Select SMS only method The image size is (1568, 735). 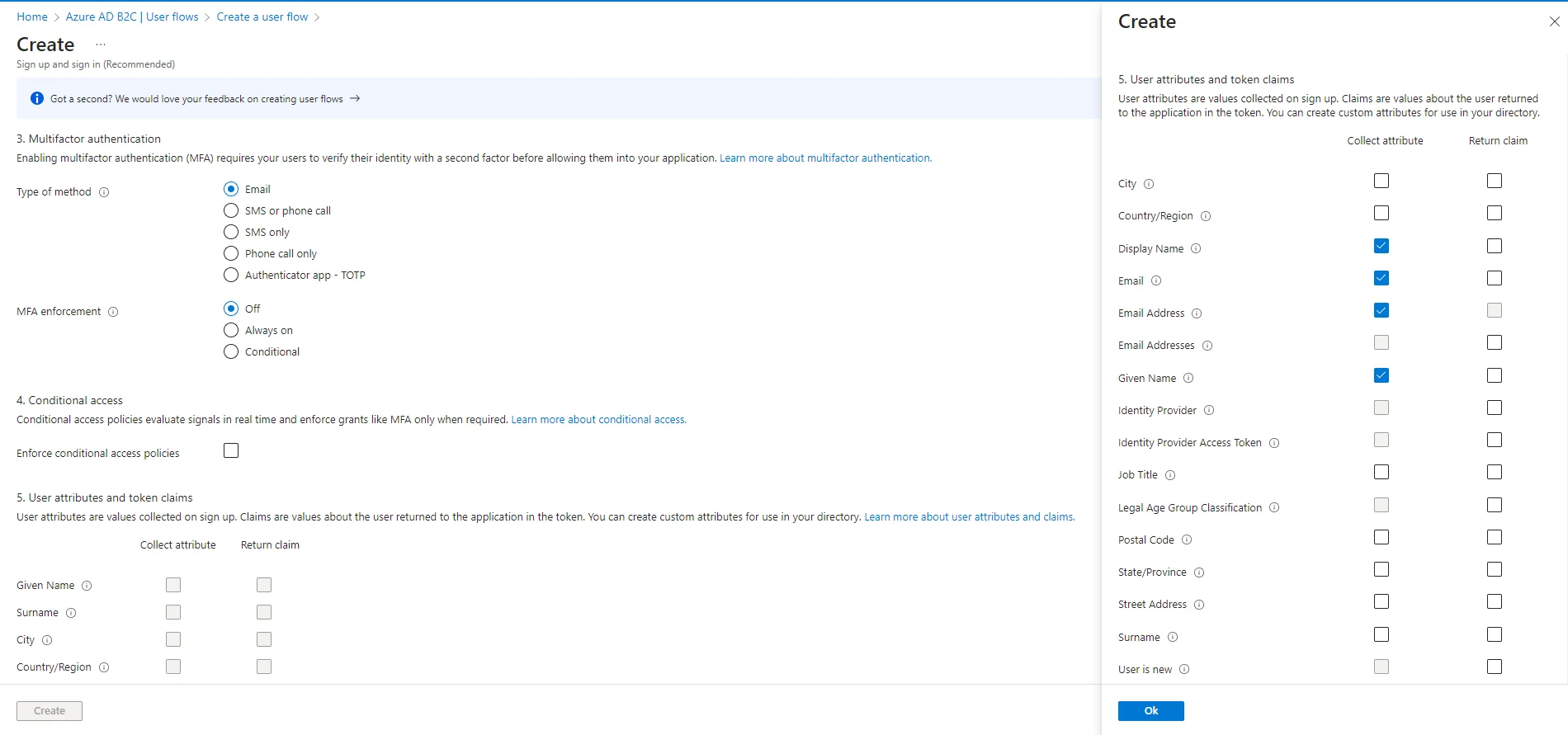coord(231,232)
